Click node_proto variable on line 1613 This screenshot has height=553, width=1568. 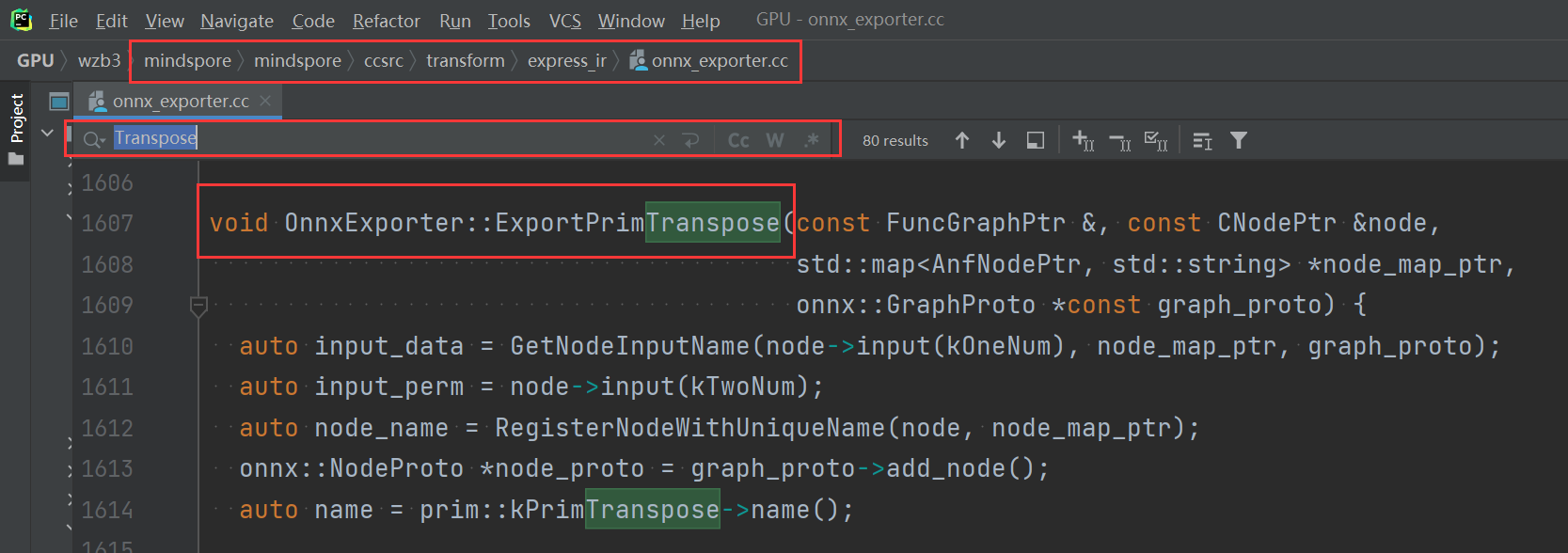pyautogui.click(x=569, y=468)
